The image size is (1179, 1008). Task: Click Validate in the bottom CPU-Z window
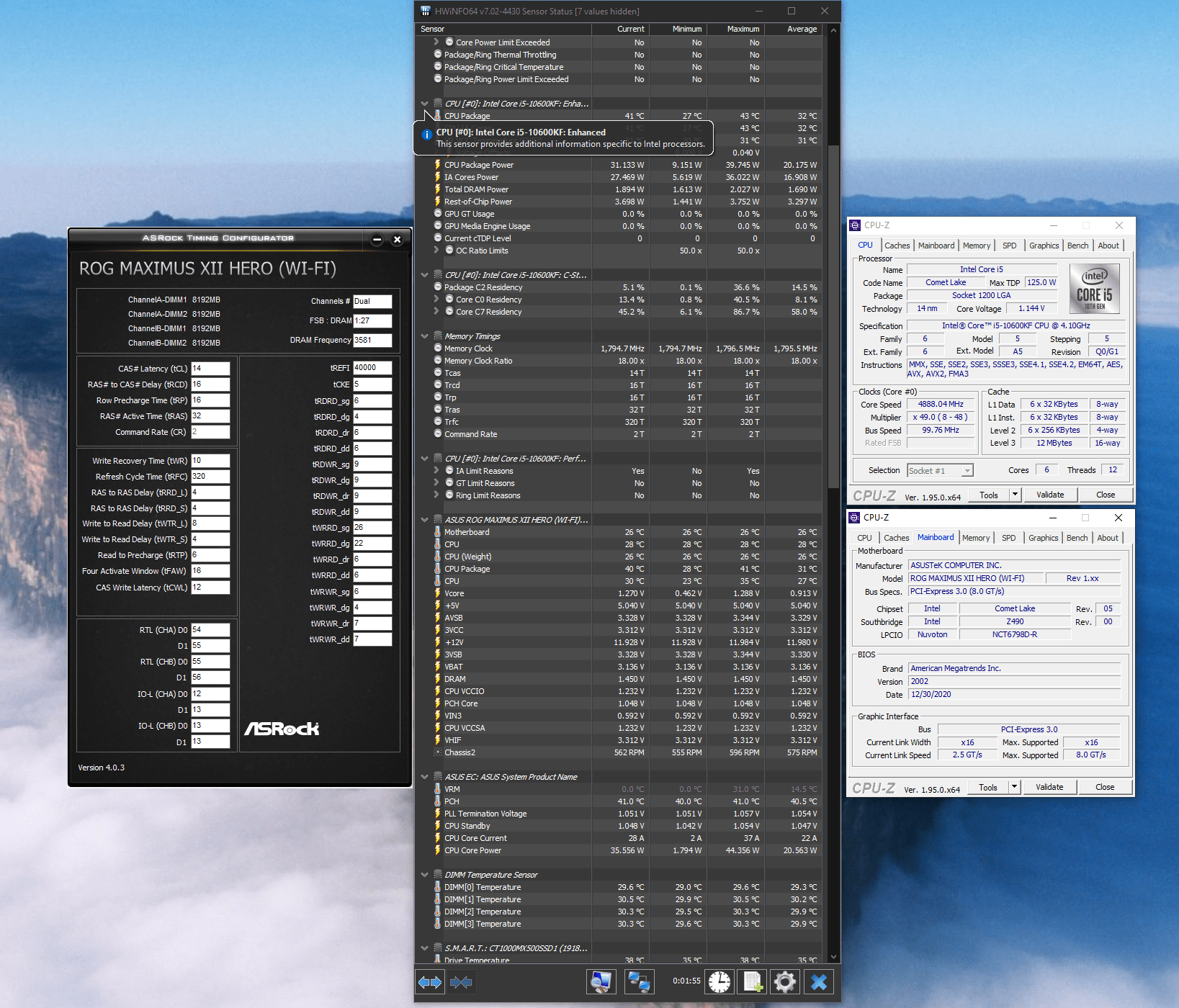coord(1049,787)
